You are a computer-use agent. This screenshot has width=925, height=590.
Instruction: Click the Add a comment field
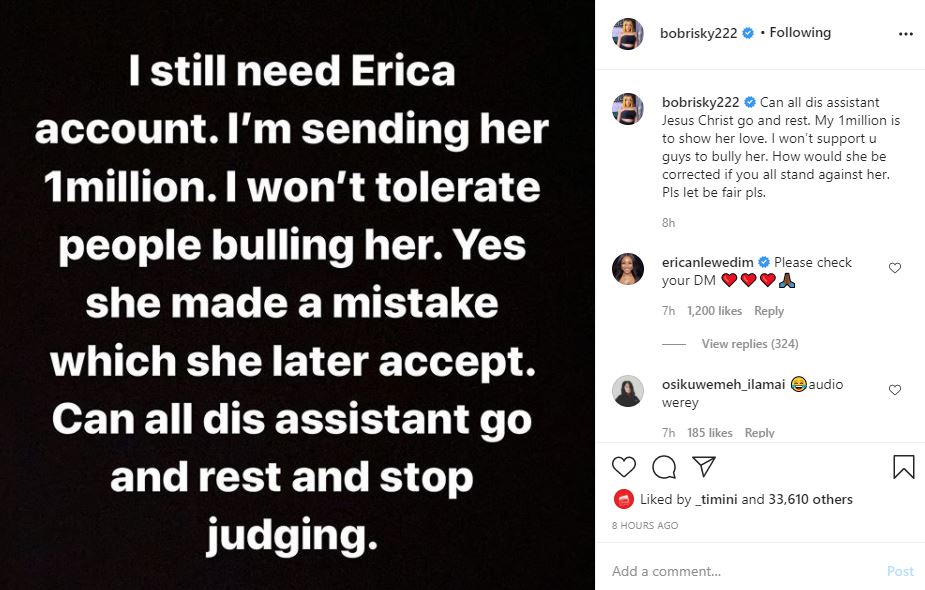740,571
